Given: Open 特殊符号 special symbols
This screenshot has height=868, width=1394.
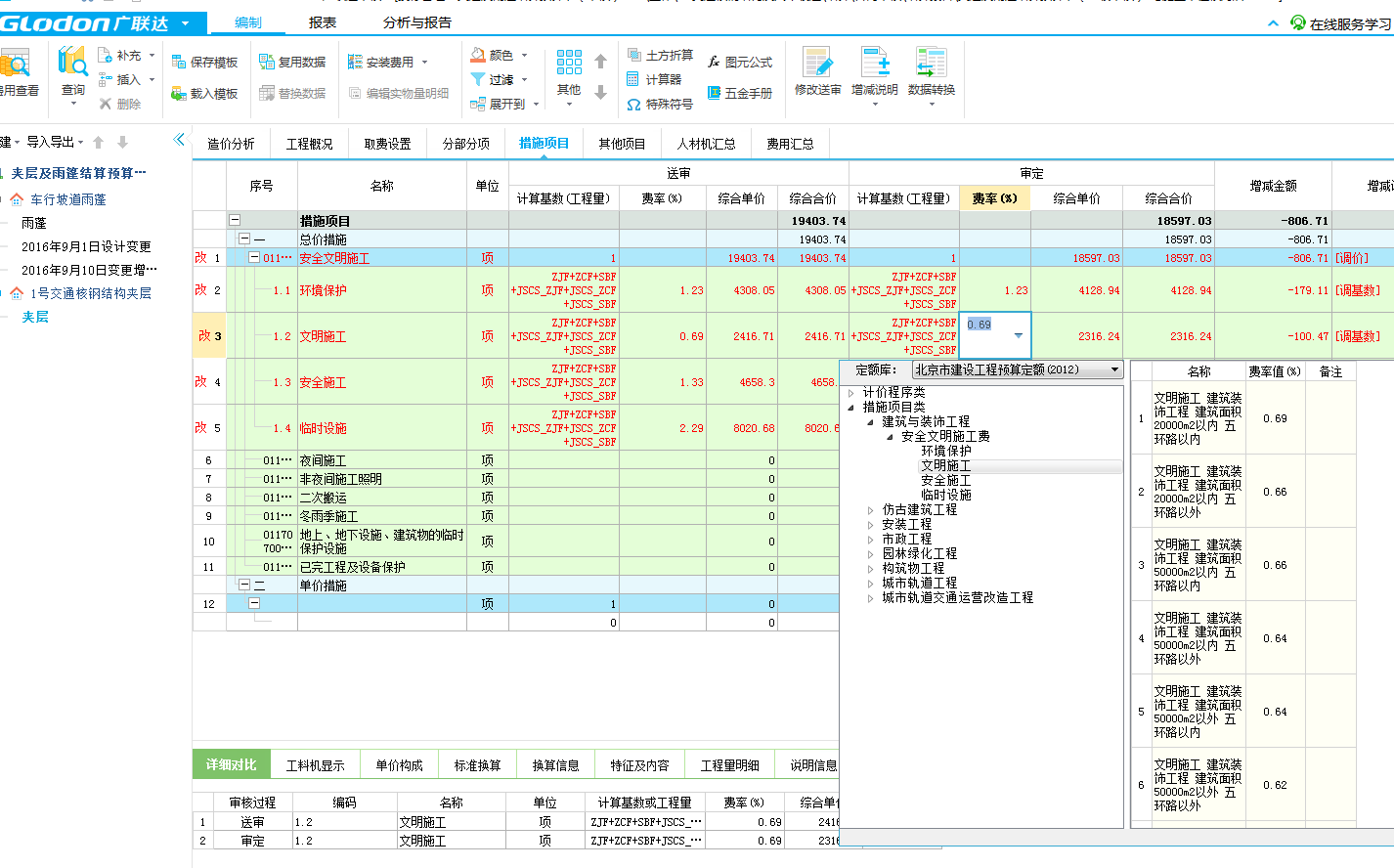Looking at the screenshot, I should pyautogui.click(x=660, y=104).
